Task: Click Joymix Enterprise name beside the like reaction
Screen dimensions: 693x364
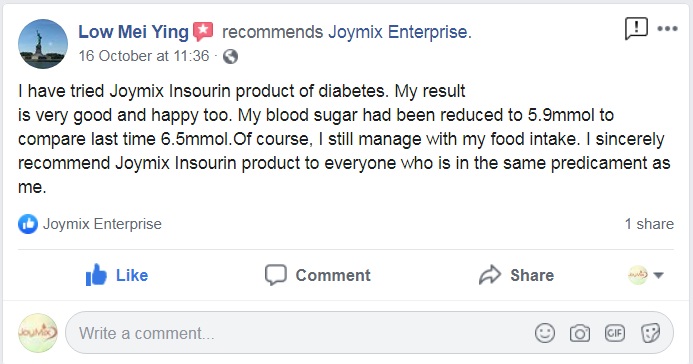Action: click(102, 224)
